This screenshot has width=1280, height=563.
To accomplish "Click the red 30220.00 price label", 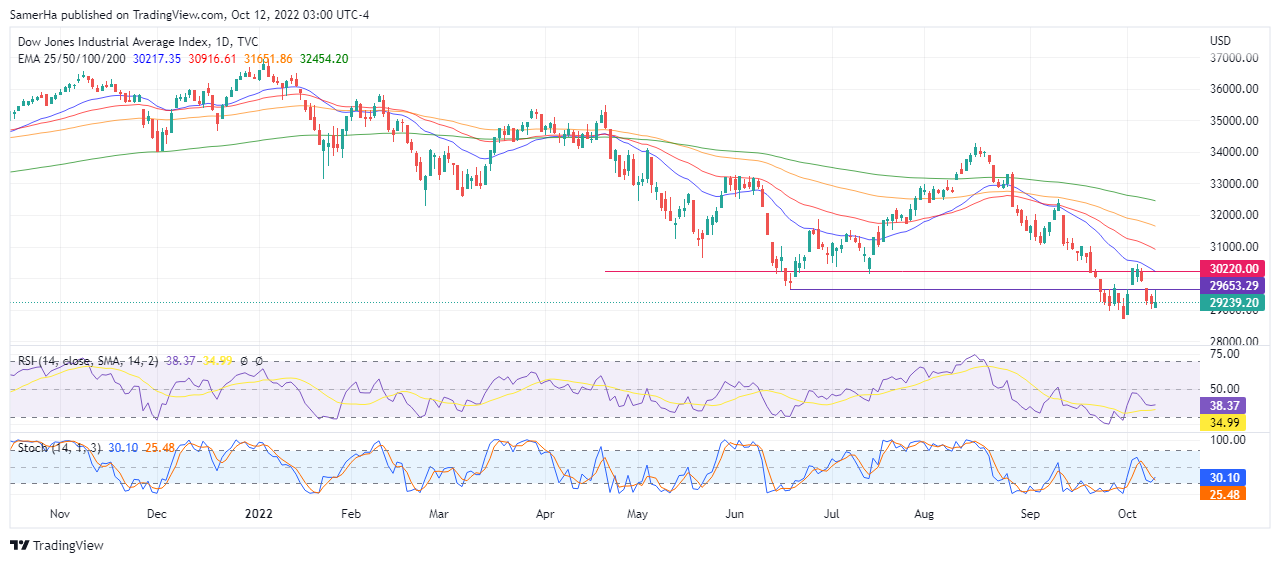I will [x=1236, y=269].
